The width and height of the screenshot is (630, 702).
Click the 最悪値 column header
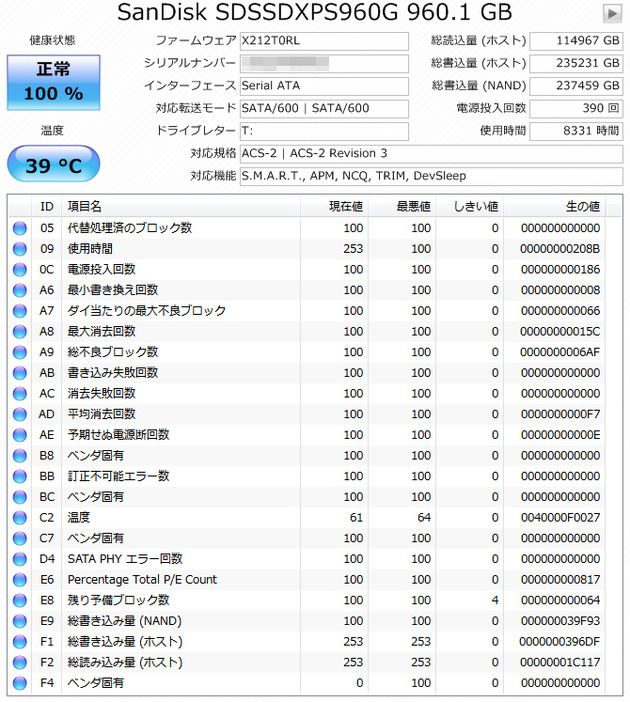pos(402,206)
